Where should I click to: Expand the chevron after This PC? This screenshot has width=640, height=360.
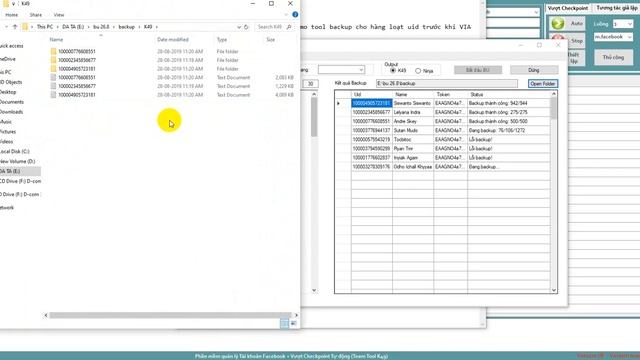tap(58, 27)
